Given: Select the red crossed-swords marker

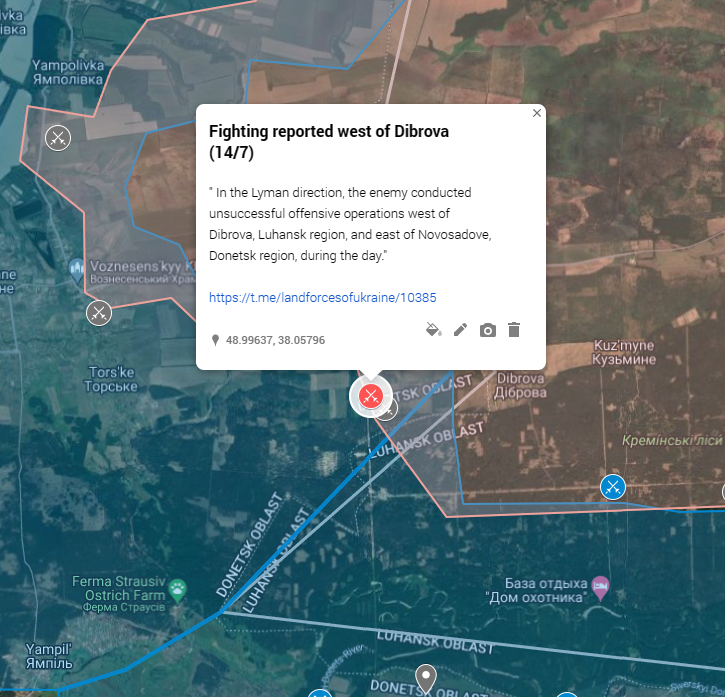Looking at the screenshot, I should point(371,396).
